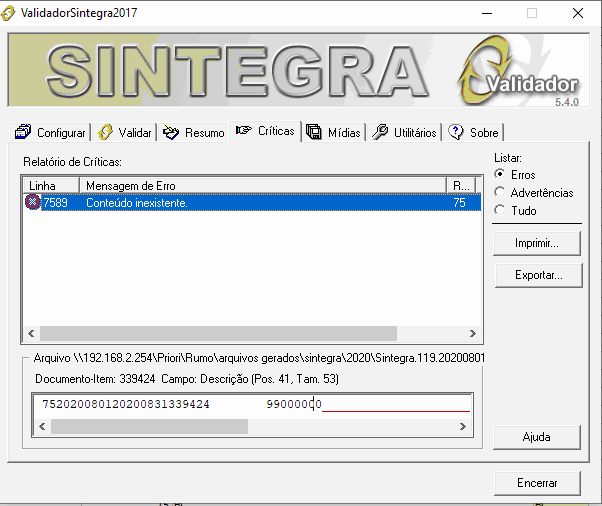
Task: Click the 9900000 value in the record line
Action: [x=294, y=404]
